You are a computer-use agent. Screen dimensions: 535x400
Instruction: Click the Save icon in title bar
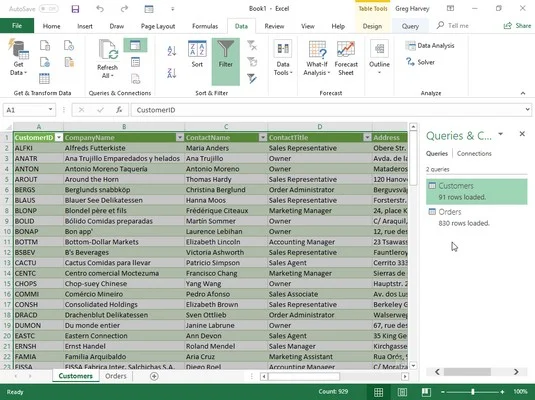tap(75, 9)
